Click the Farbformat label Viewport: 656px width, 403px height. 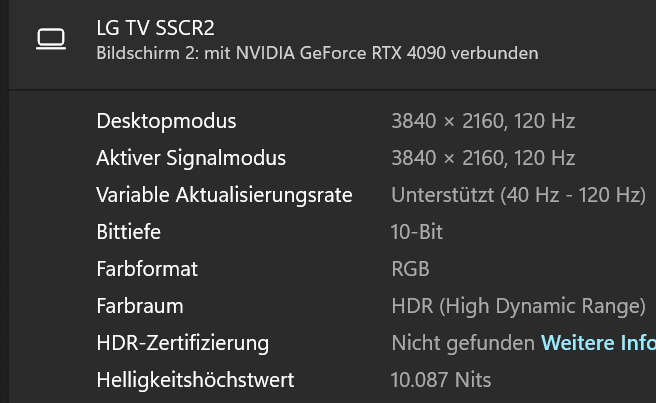(x=147, y=269)
